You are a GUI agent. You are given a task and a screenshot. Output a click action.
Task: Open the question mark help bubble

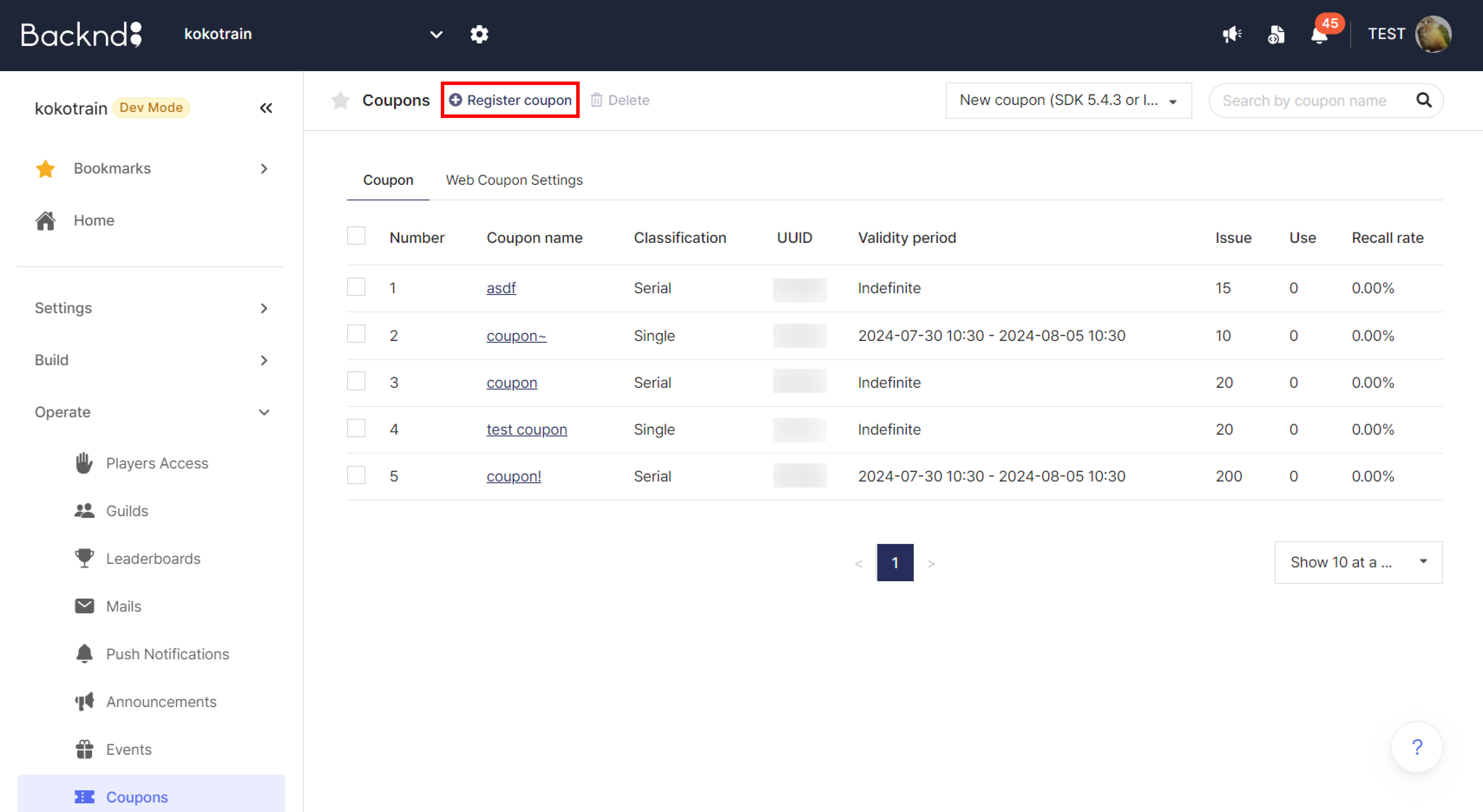click(x=1417, y=747)
